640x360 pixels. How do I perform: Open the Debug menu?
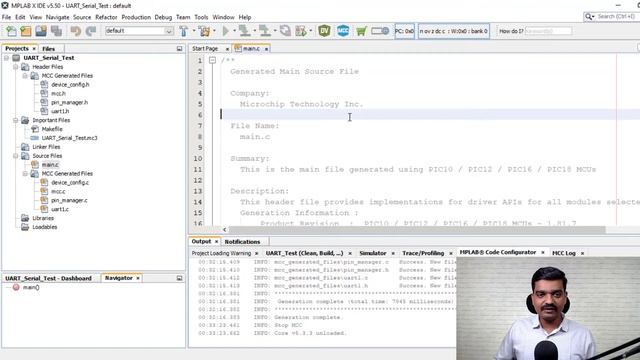click(163, 17)
